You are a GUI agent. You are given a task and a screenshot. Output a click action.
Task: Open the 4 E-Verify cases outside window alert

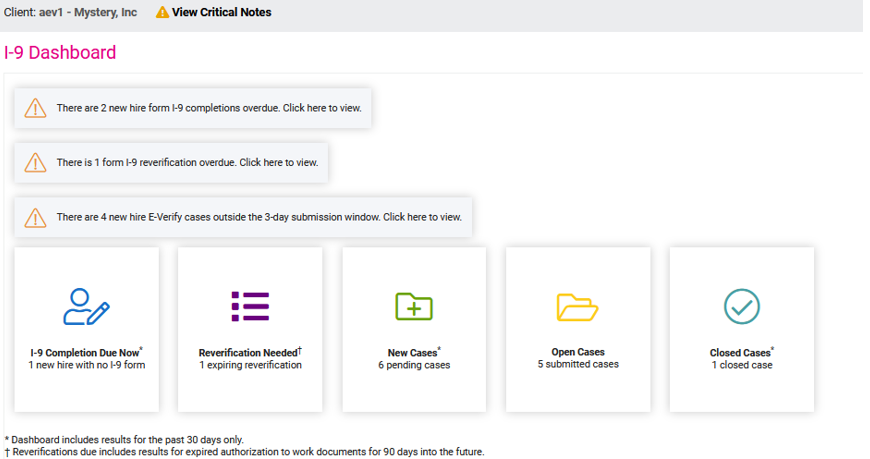click(243, 218)
